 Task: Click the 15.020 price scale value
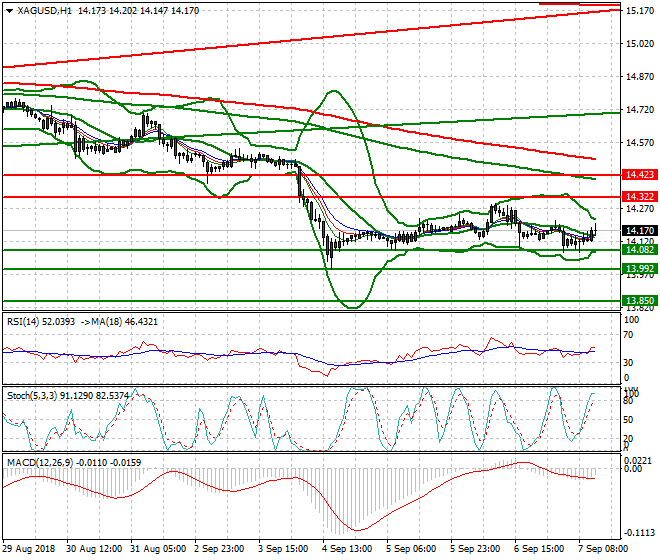point(640,44)
